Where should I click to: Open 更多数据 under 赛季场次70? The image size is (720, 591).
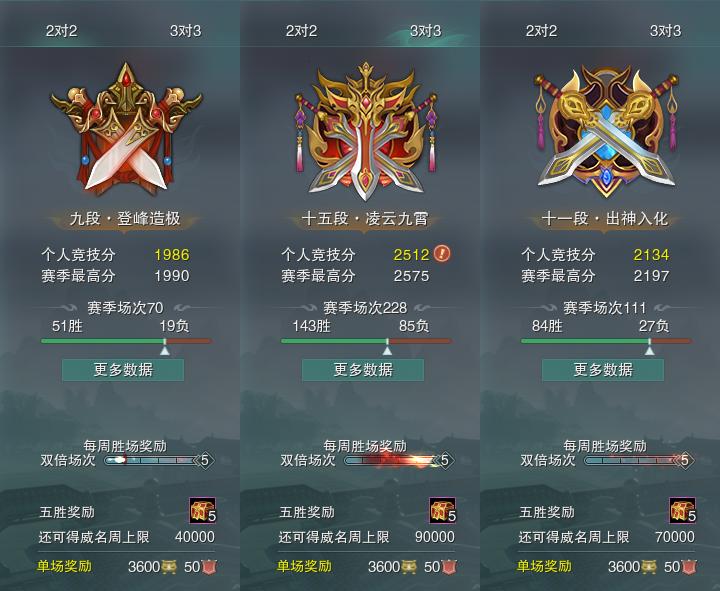[123, 370]
